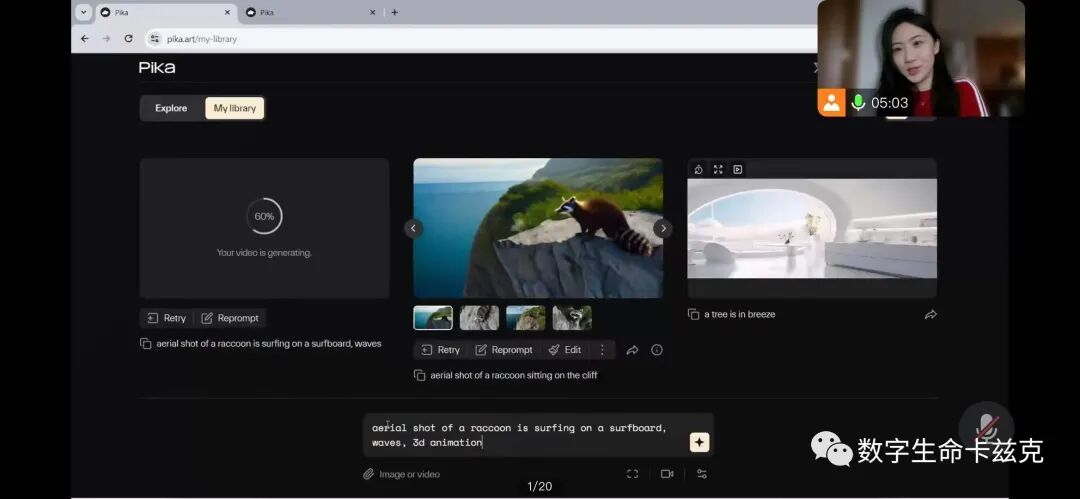Select the second raccoon thumbnail variation

[x=479, y=318]
